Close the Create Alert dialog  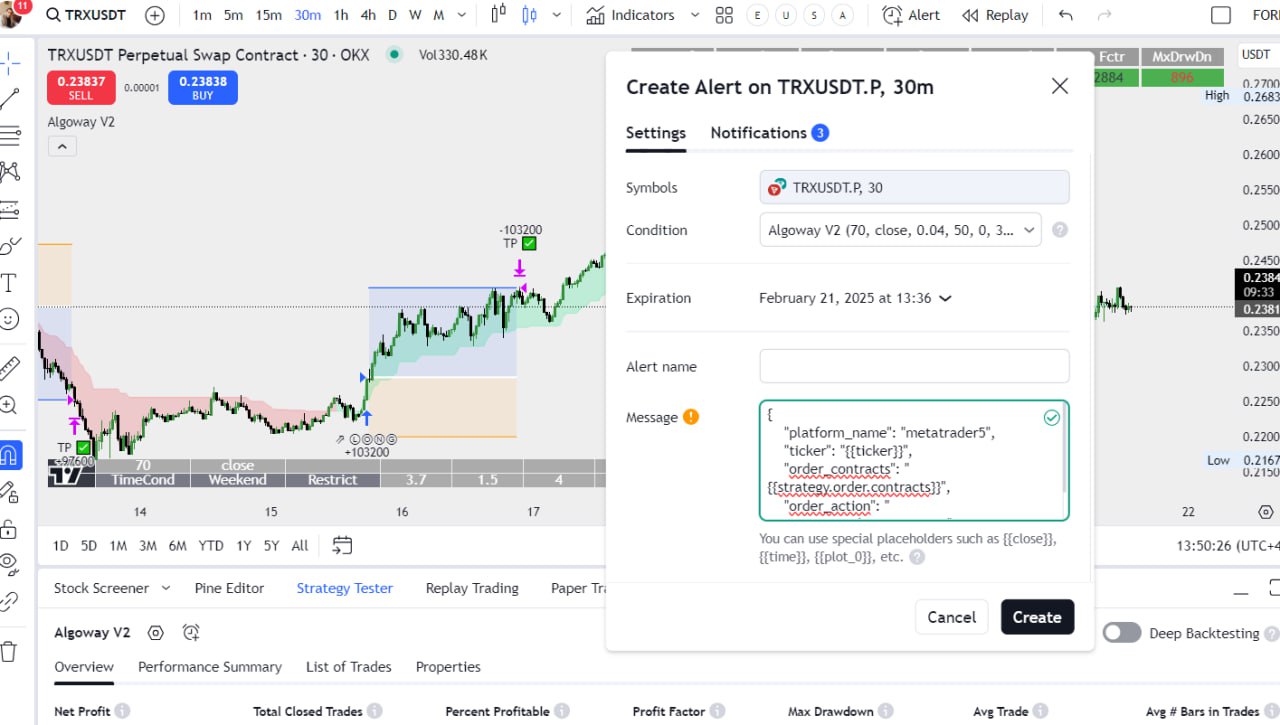[x=1060, y=86]
